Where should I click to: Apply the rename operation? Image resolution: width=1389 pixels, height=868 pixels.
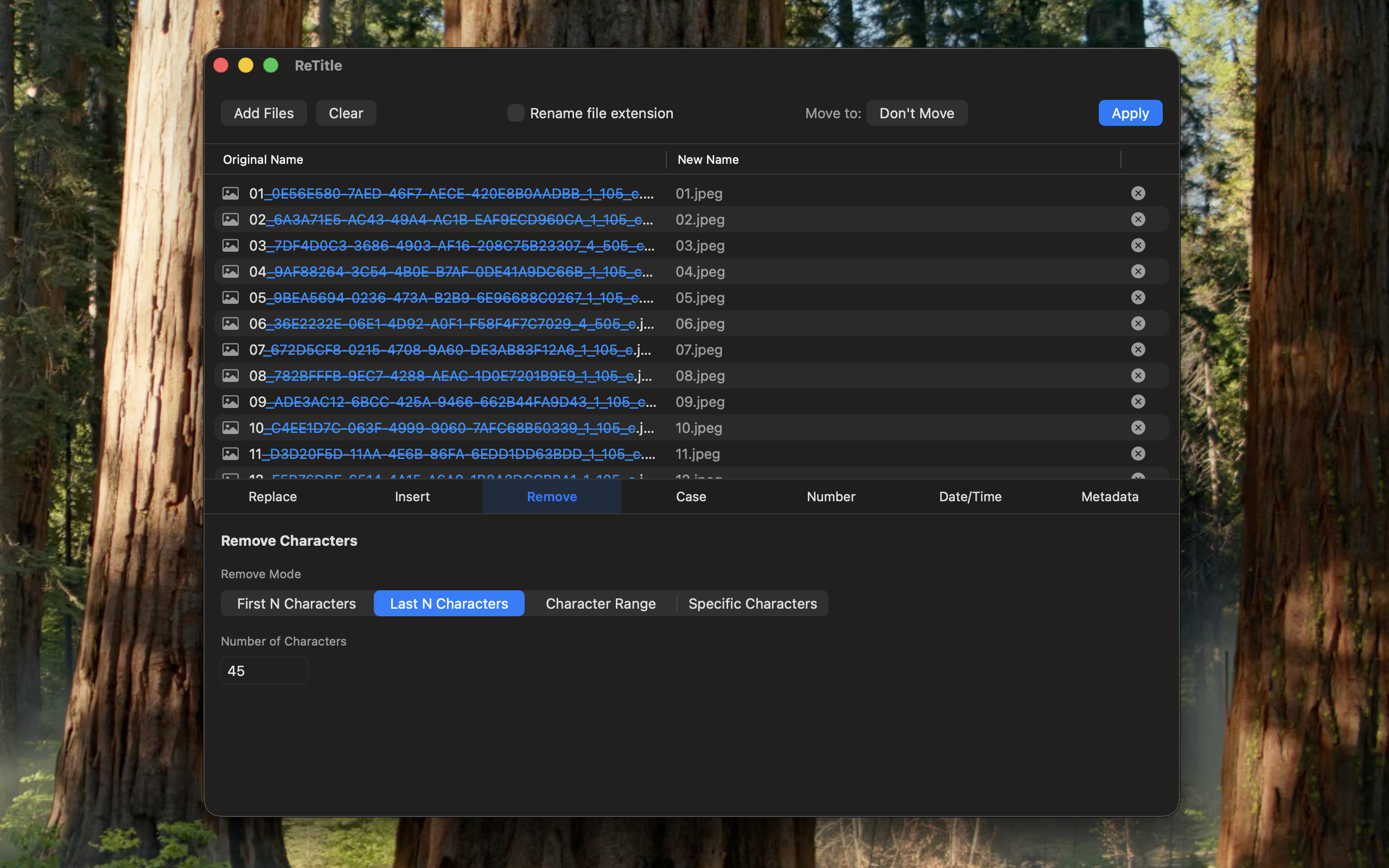1129,112
